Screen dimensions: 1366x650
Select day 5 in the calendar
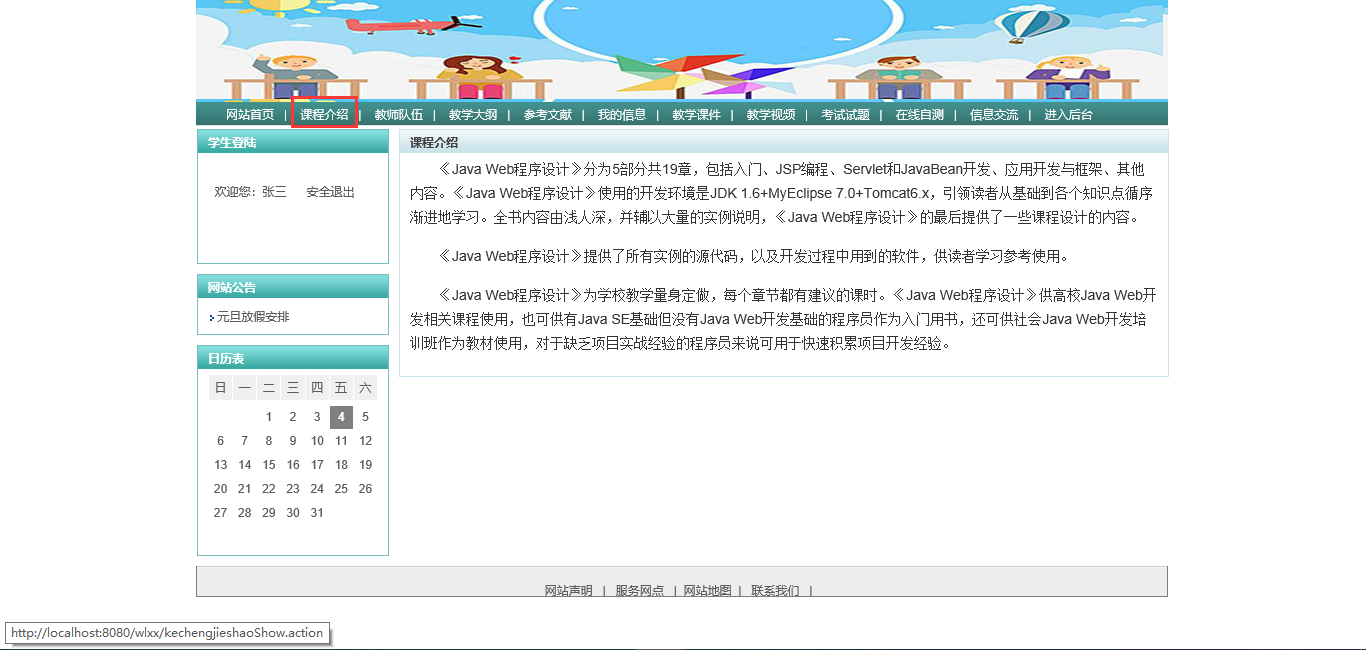(x=365, y=417)
